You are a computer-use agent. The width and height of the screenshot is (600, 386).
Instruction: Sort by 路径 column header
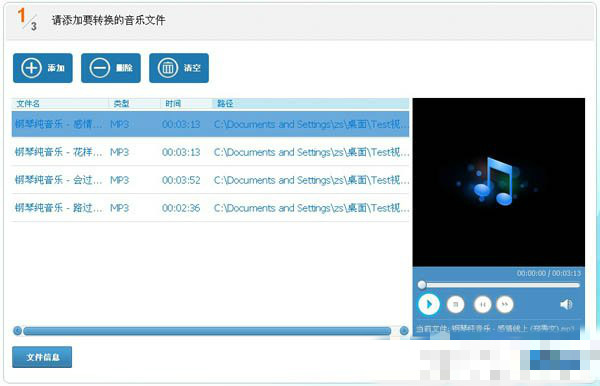point(311,104)
